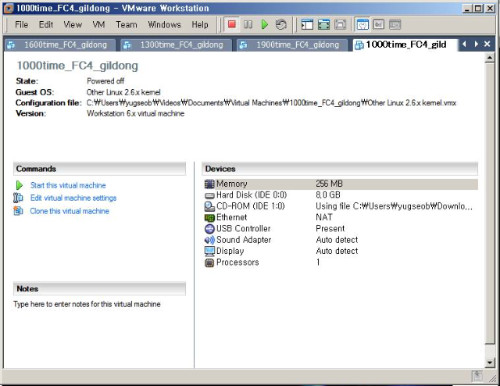500x386 pixels.
Task: Click the green Power On toolbar button
Action: click(264, 24)
